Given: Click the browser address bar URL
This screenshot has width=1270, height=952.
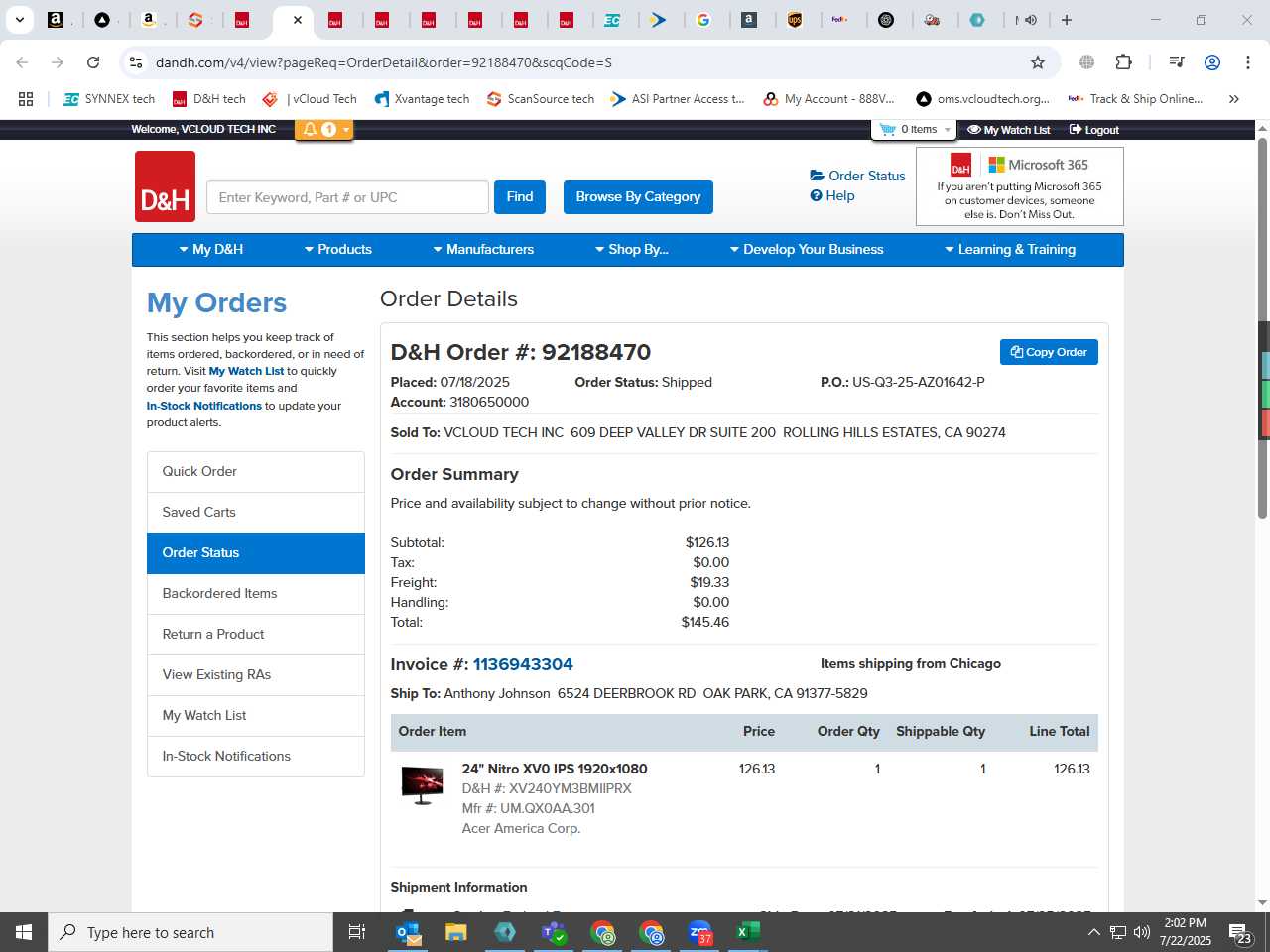Looking at the screenshot, I should pos(384,62).
